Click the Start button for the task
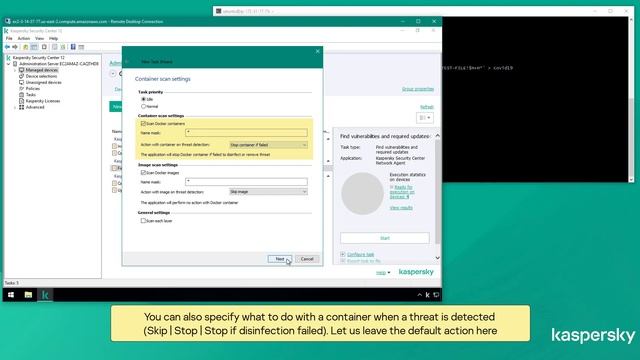 click(x=385, y=238)
